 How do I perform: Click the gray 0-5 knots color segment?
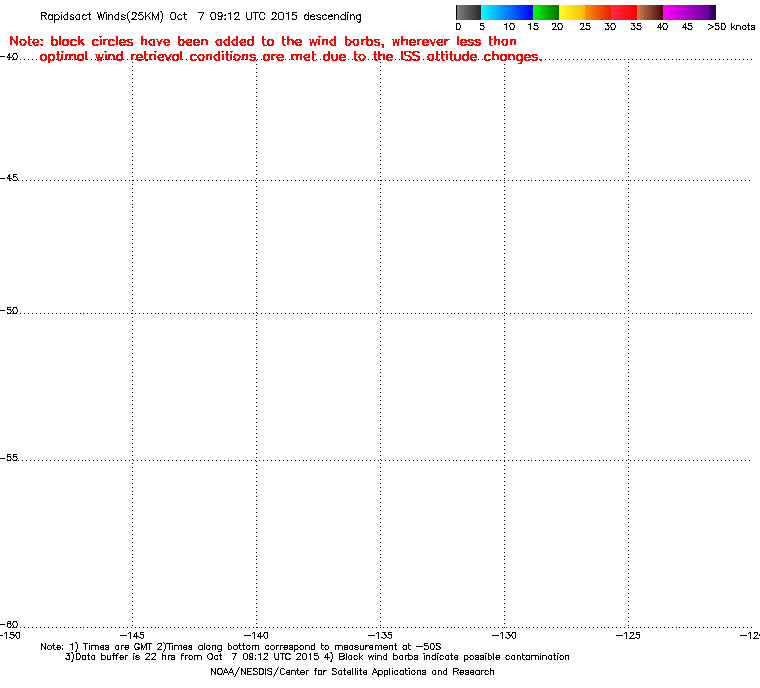[468, 12]
